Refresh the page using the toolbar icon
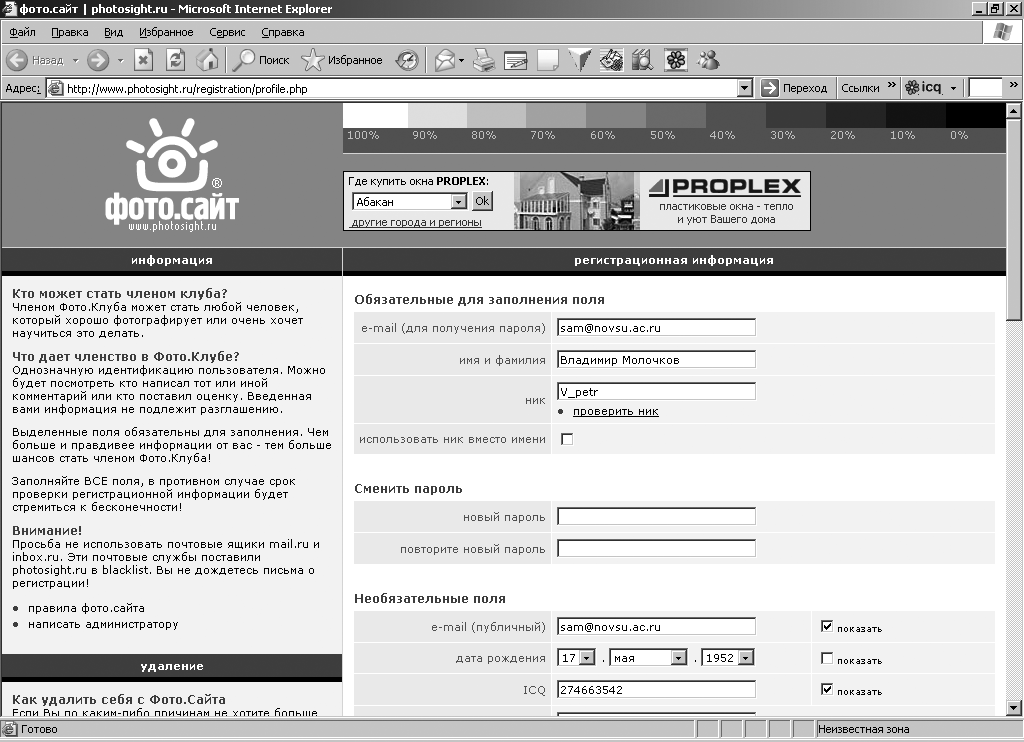Screen dimensions: 1024x742 click(x=175, y=61)
